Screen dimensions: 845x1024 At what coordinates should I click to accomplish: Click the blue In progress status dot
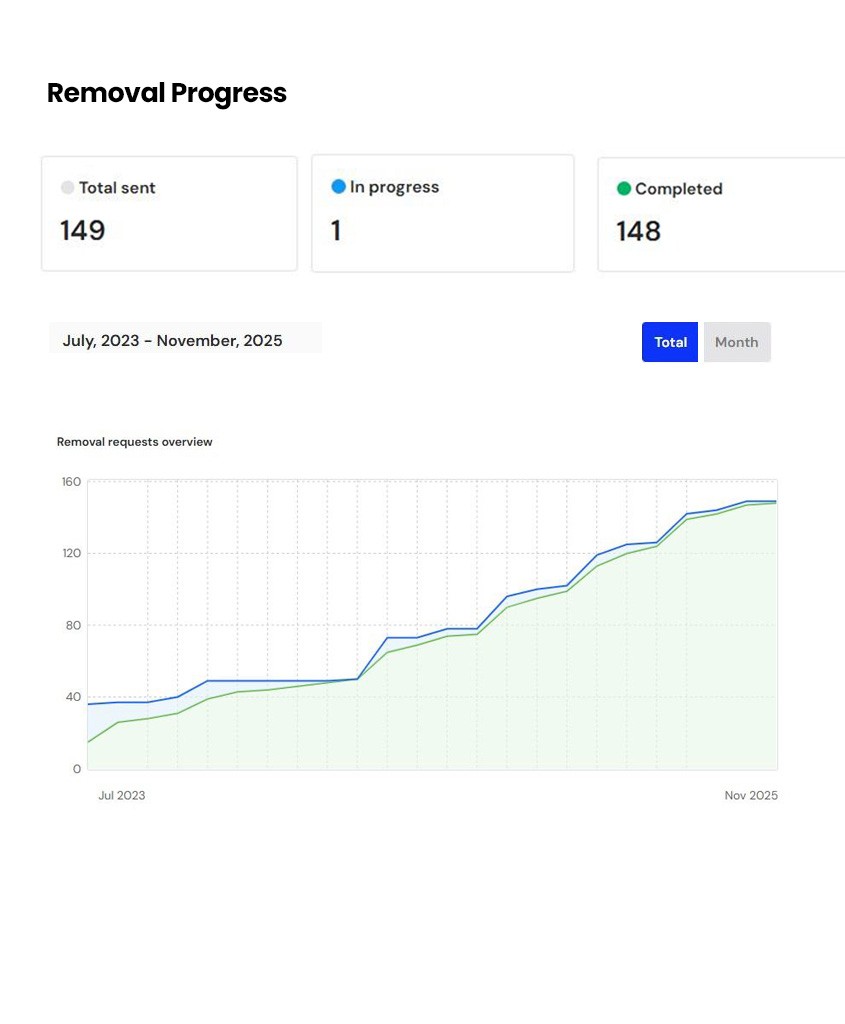click(338, 187)
